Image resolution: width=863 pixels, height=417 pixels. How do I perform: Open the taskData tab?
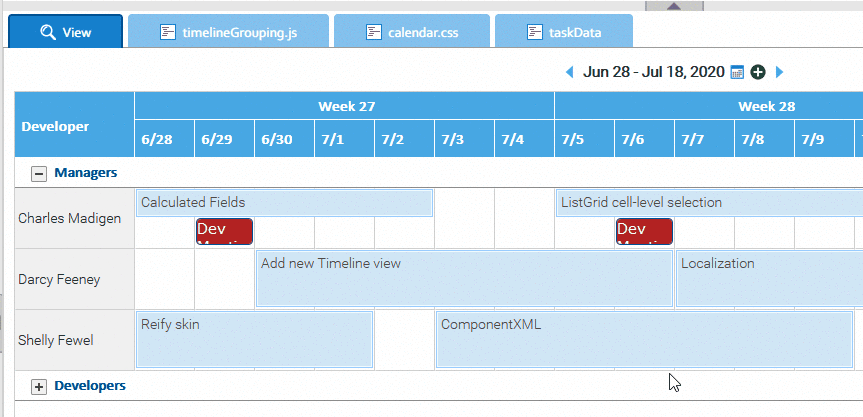pos(564,31)
